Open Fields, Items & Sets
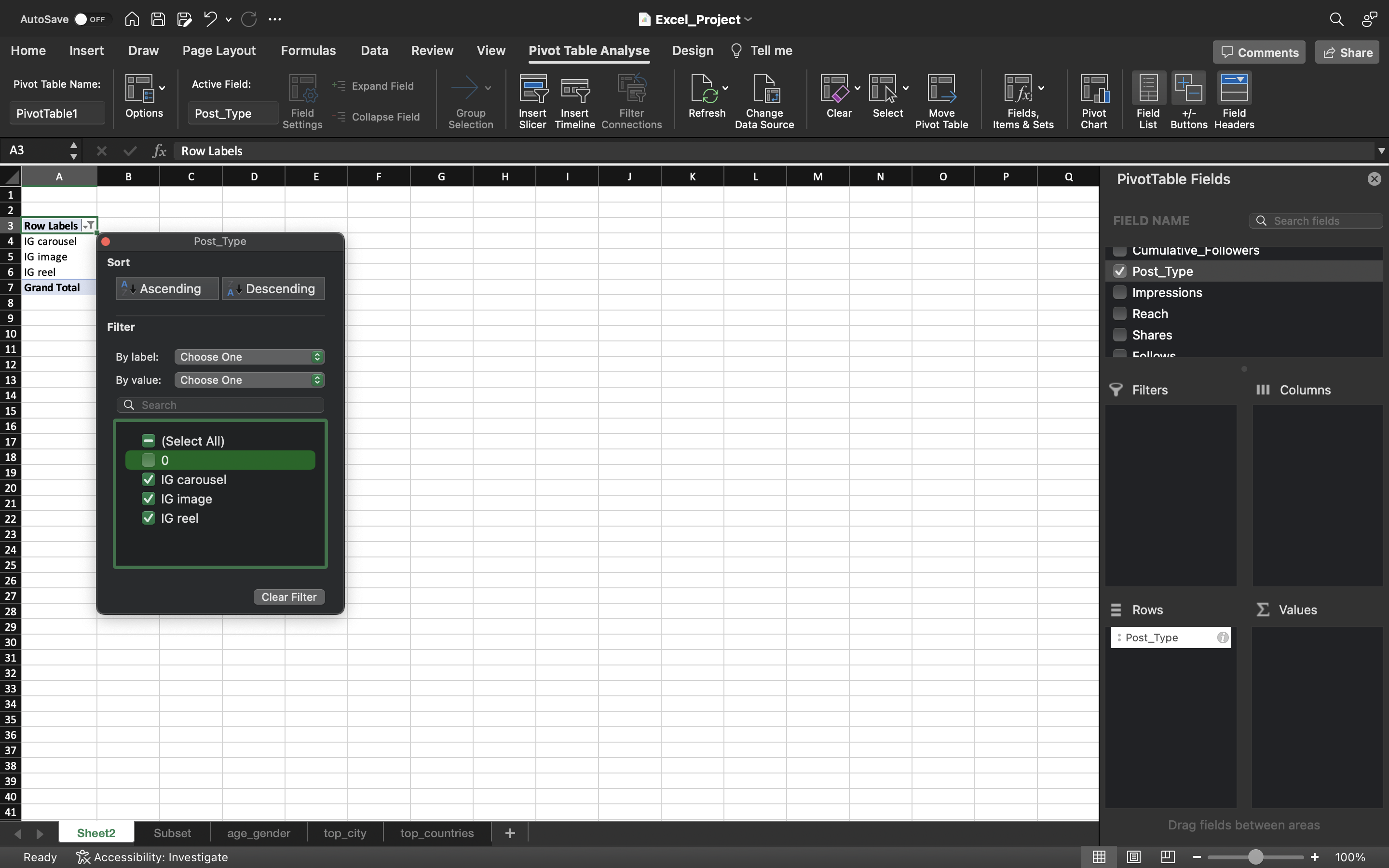 pyautogui.click(x=1023, y=102)
